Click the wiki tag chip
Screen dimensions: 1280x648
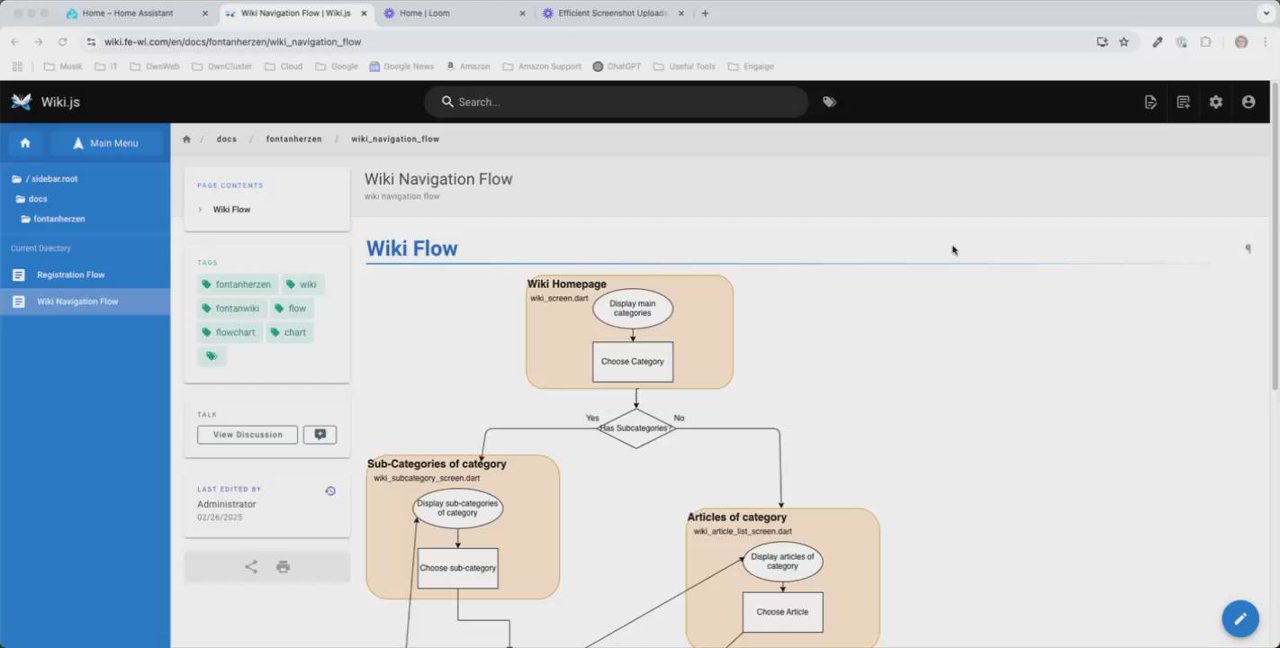(x=302, y=284)
